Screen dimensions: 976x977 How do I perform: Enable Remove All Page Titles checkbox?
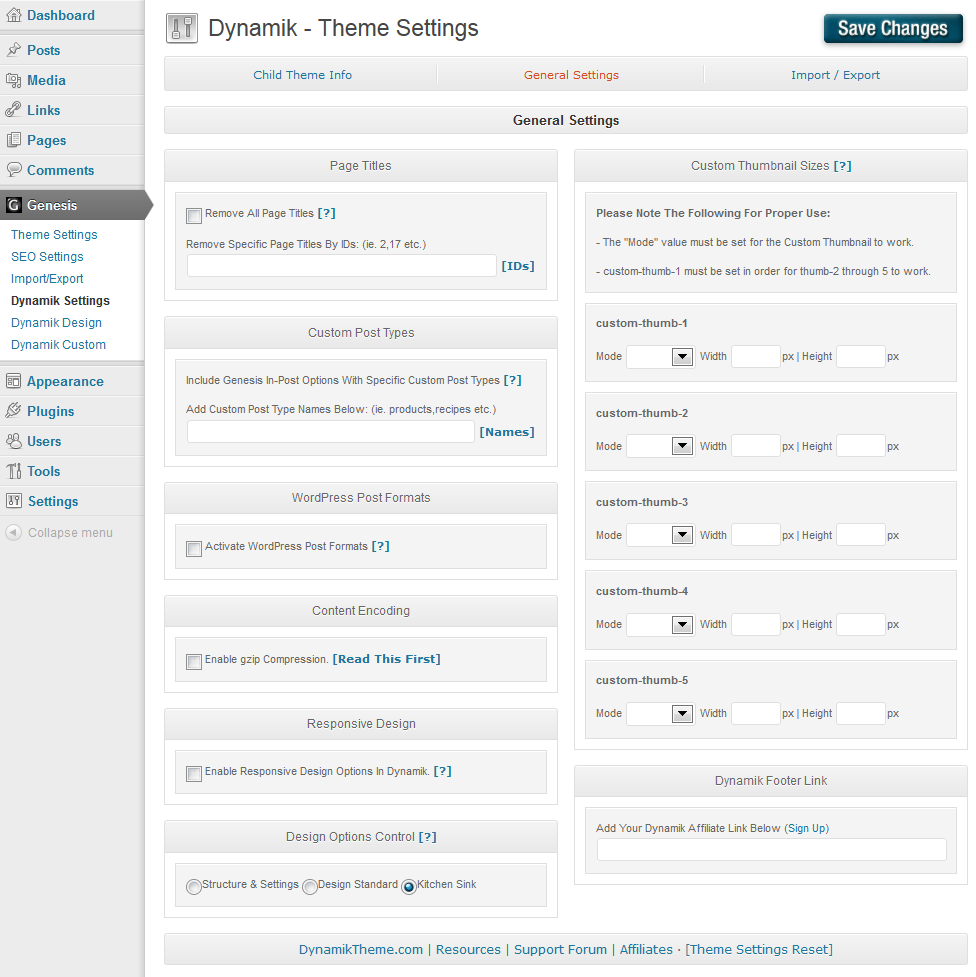[x=194, y=215]
